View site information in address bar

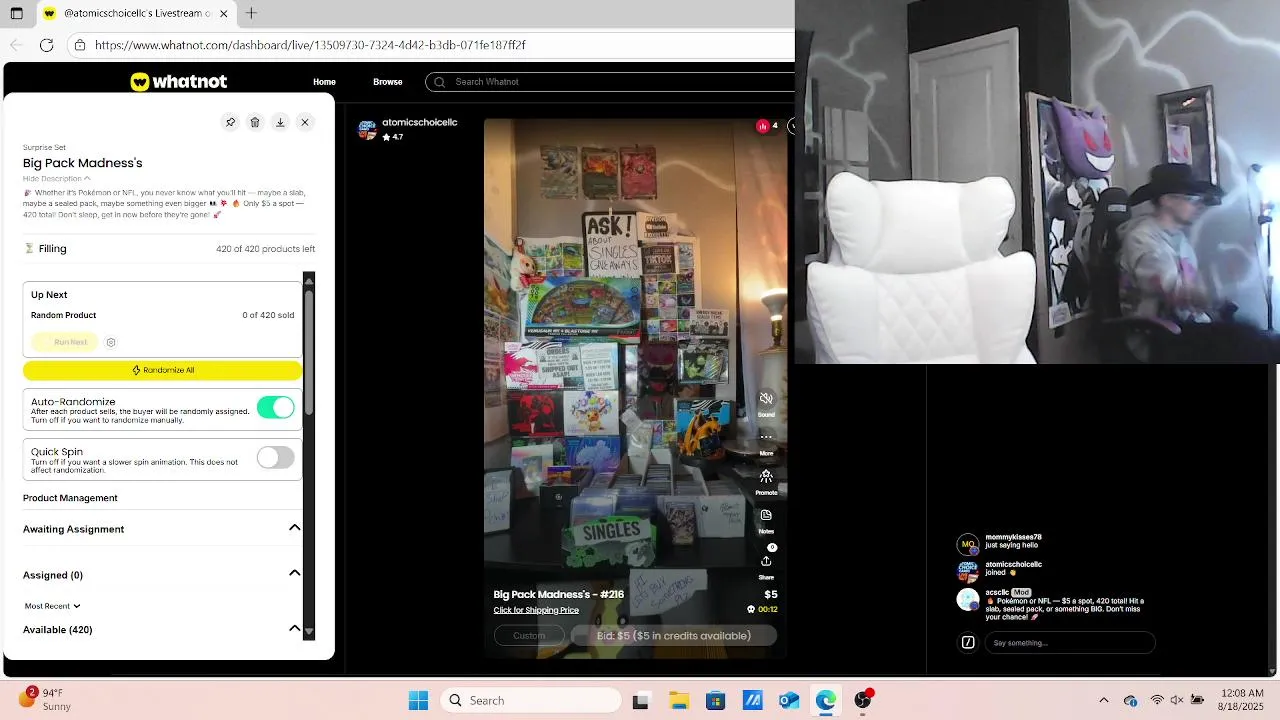[80, 45]
